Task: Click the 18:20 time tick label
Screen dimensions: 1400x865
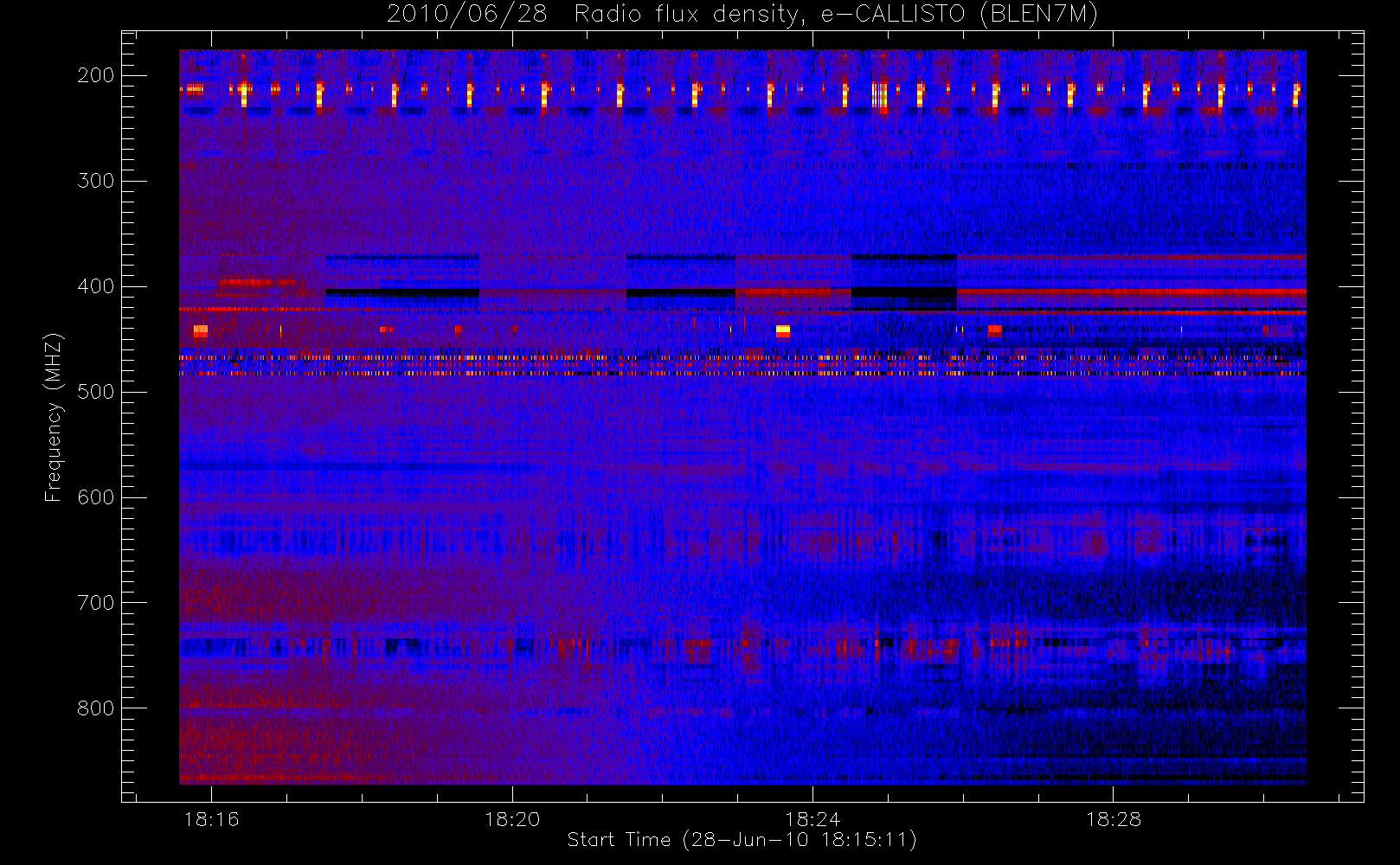Action: point(512,819)
